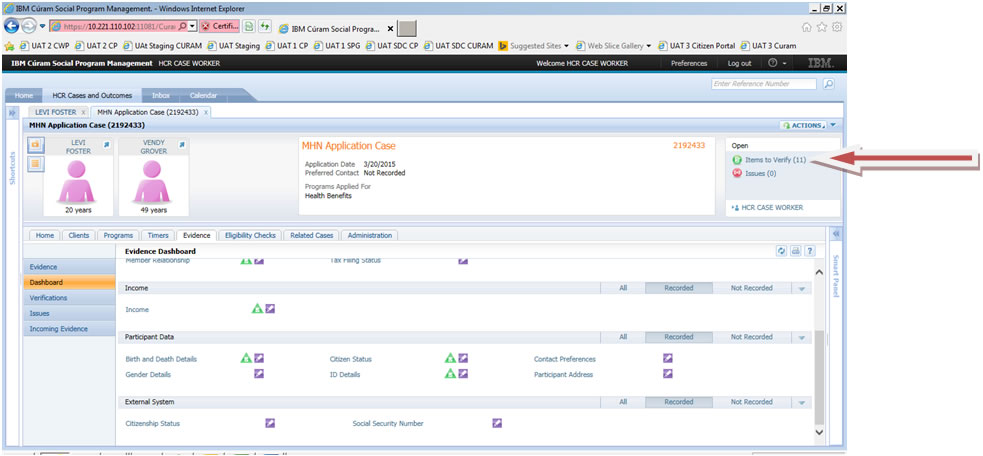983x456 pixels.
Task: Open the Preferences link in the header
Action: [689, 63]
